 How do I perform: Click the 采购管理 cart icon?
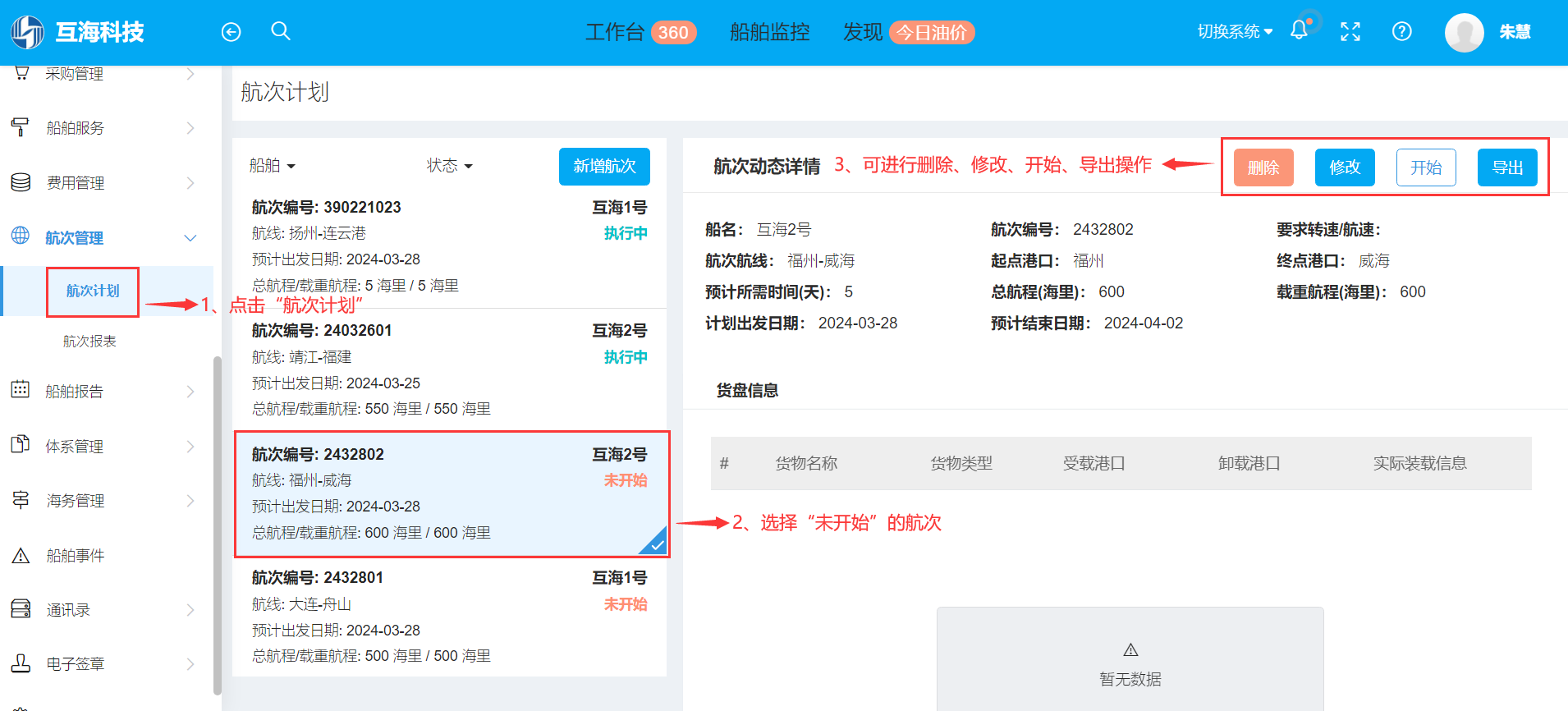(22, 73)
